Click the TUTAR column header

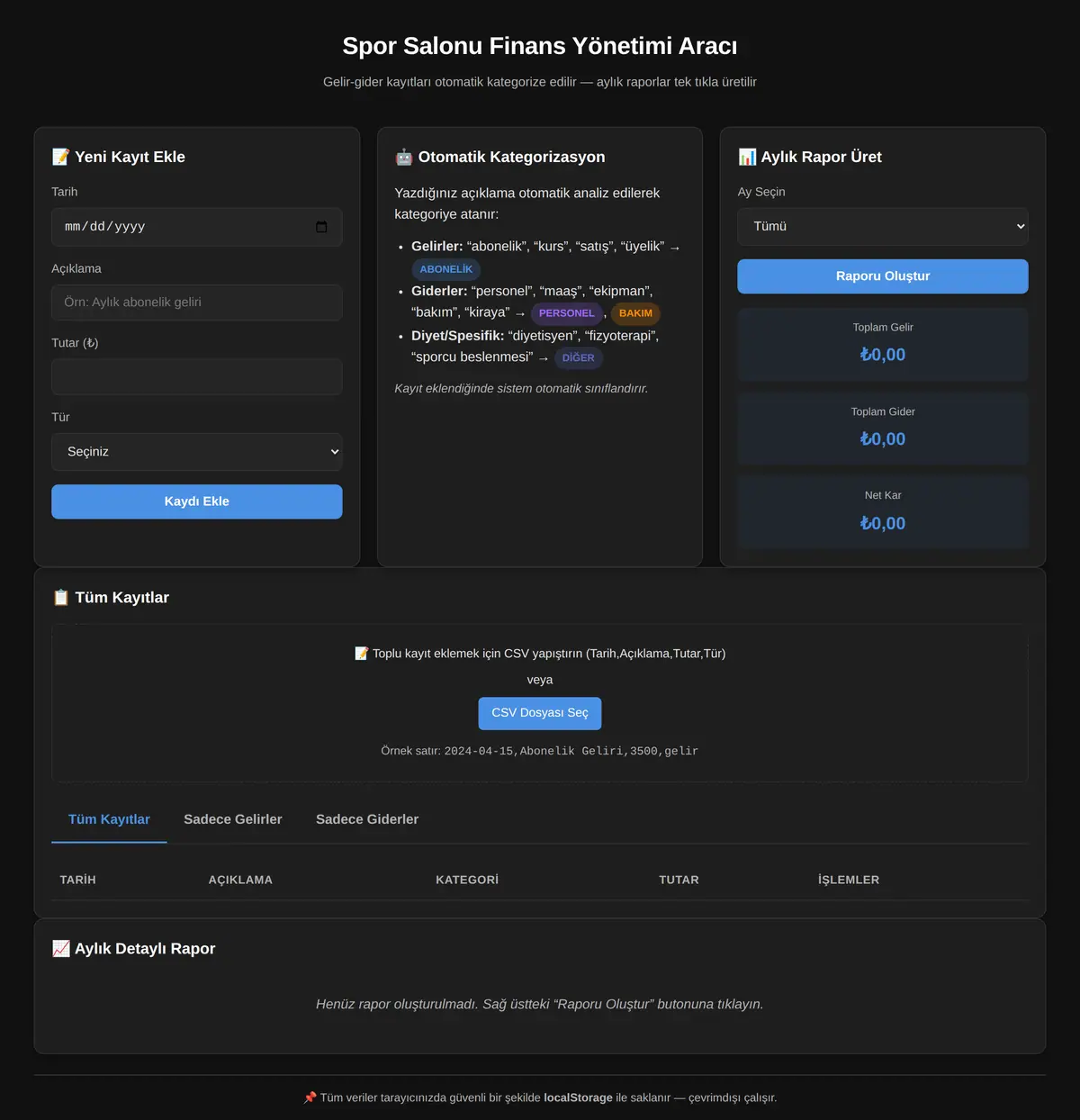click(x=679, y=880)
